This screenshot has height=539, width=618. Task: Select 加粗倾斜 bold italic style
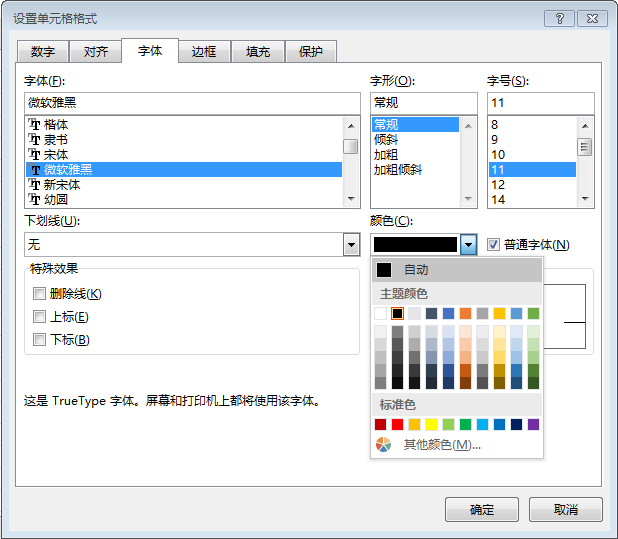point(415,169)
